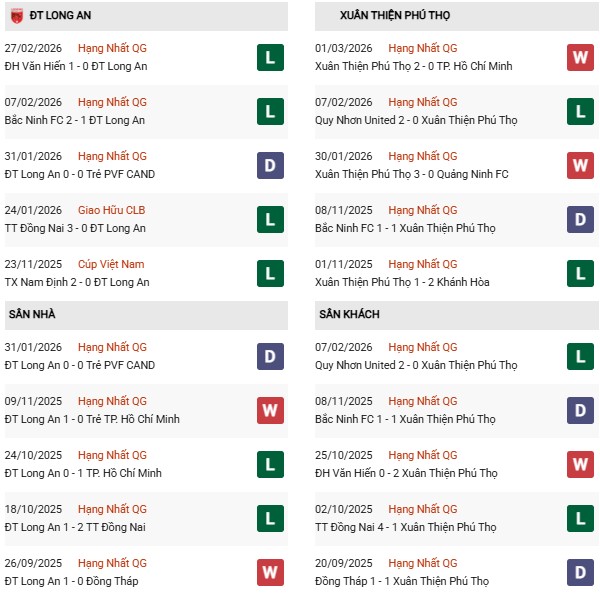600x593 pixels.
Task: Select the SÂN KHÁCH section header
Action: click(352, 314)
